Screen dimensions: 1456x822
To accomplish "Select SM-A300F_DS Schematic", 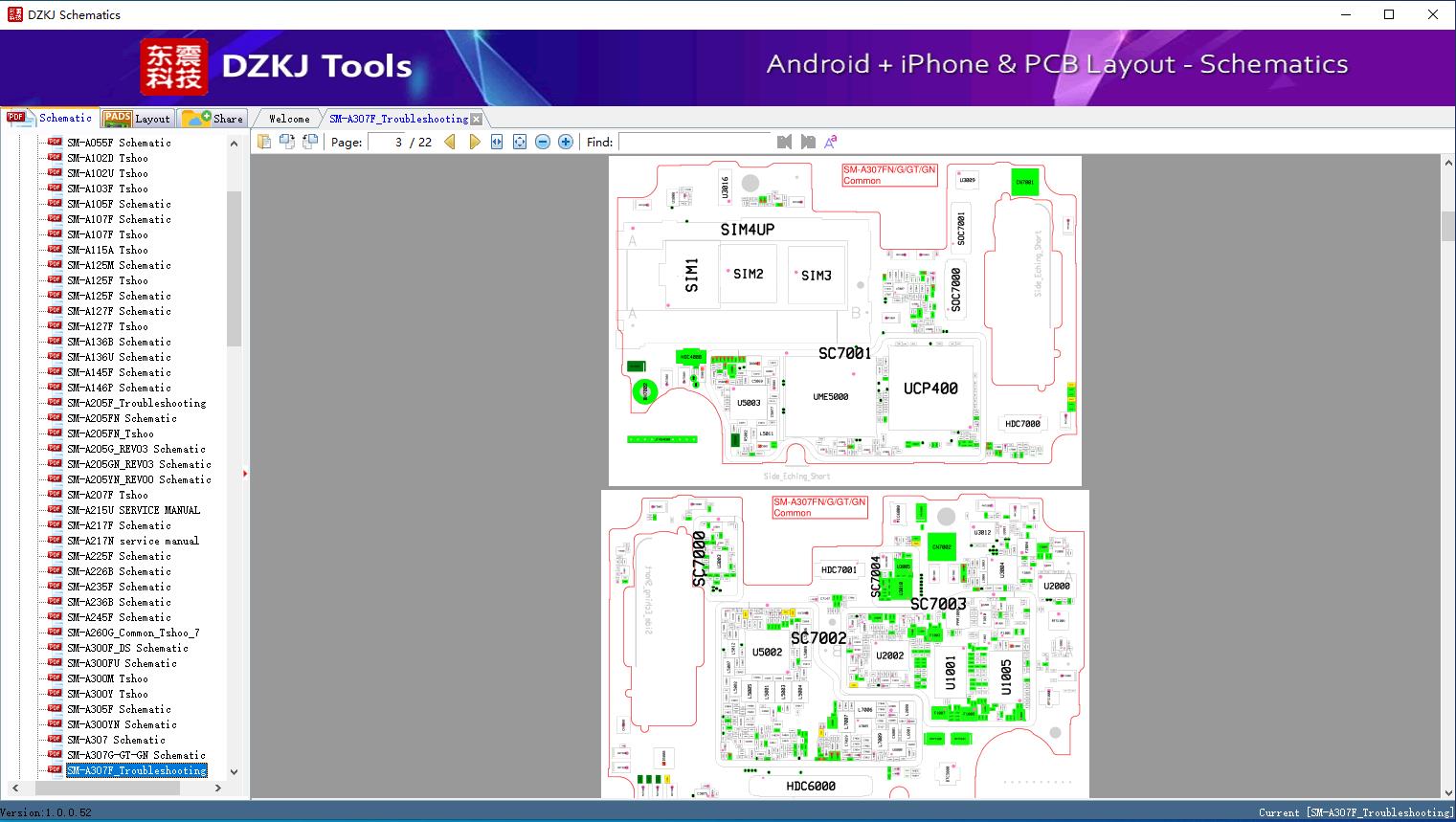I will [127, 648].
